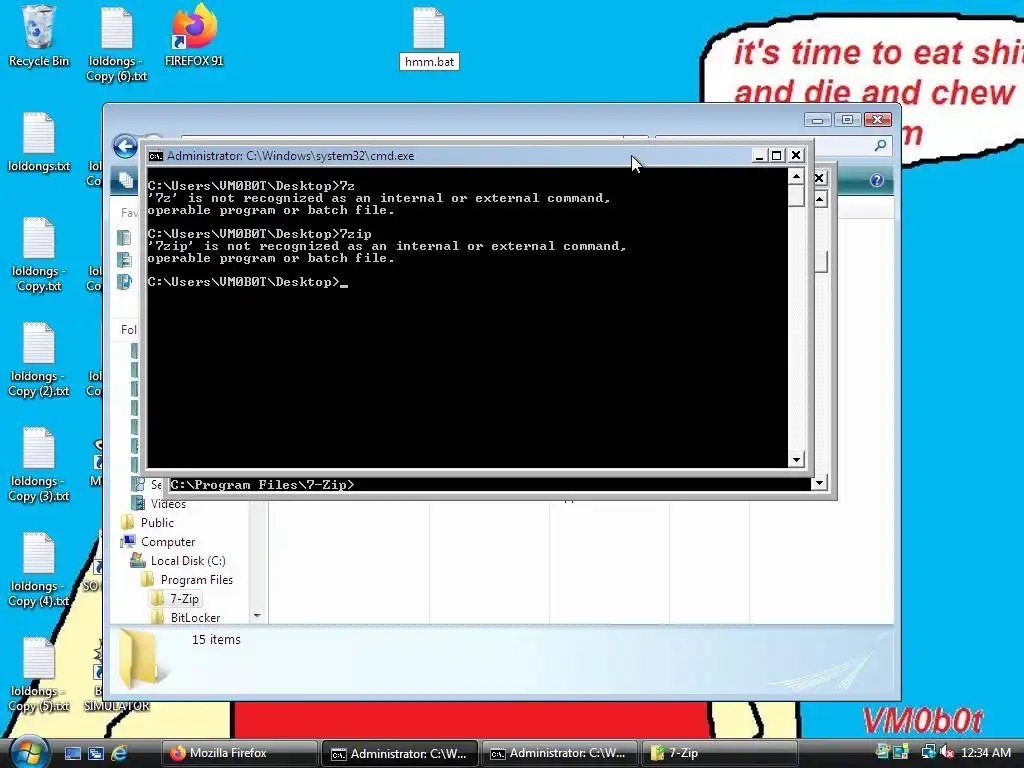
Task: Select Videos in Explorer folder tree
Action: click(168, 504)
